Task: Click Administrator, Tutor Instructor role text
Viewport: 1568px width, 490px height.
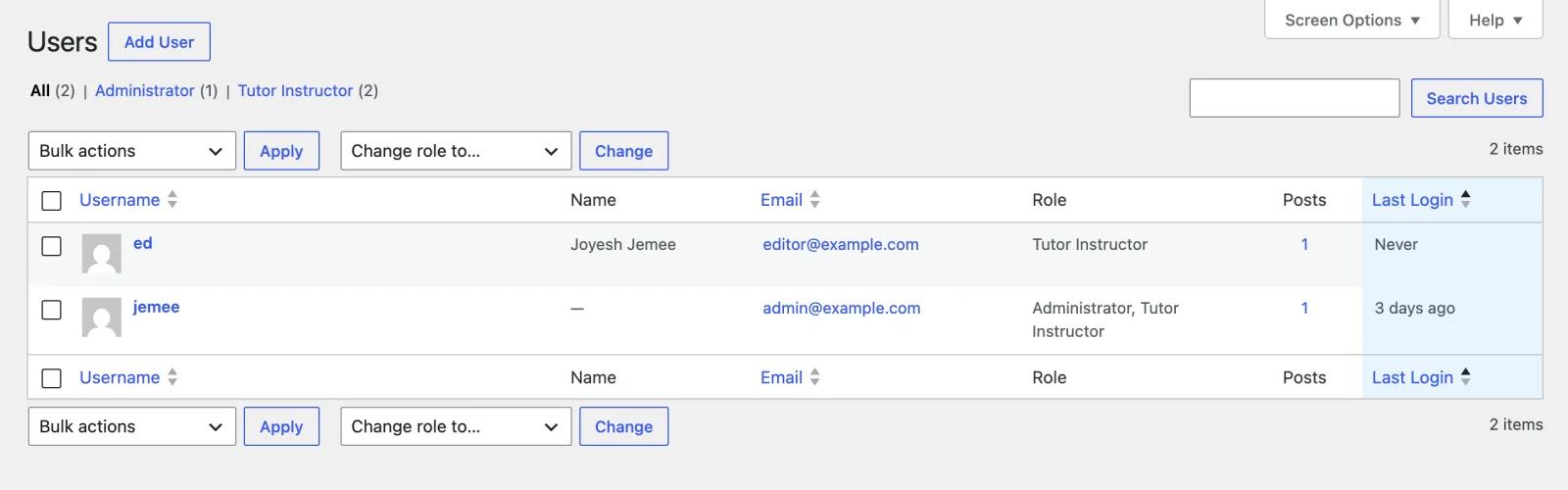Action: coord(1105,319)
